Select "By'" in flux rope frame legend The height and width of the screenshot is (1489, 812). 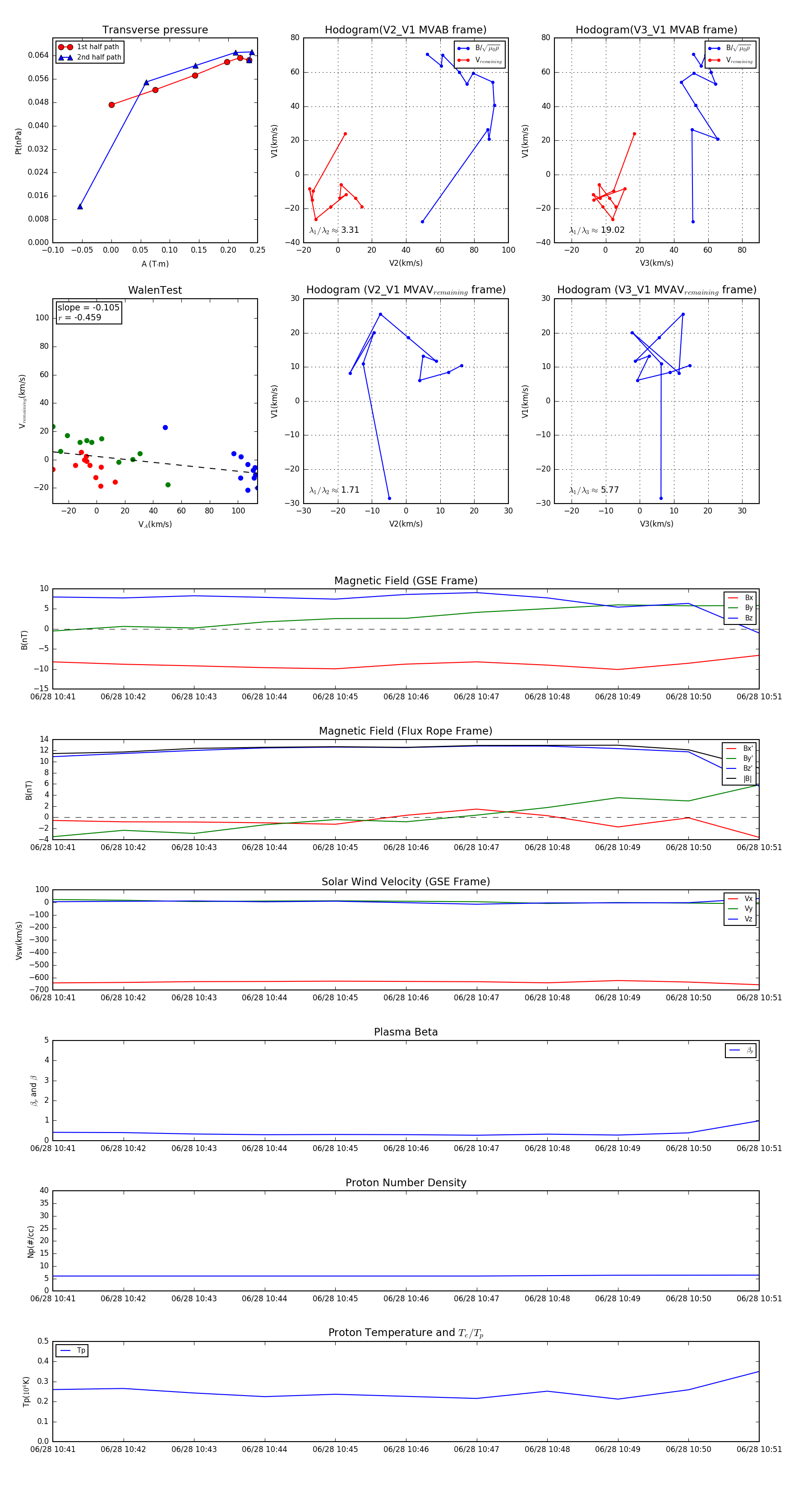(x=740, y=758)
